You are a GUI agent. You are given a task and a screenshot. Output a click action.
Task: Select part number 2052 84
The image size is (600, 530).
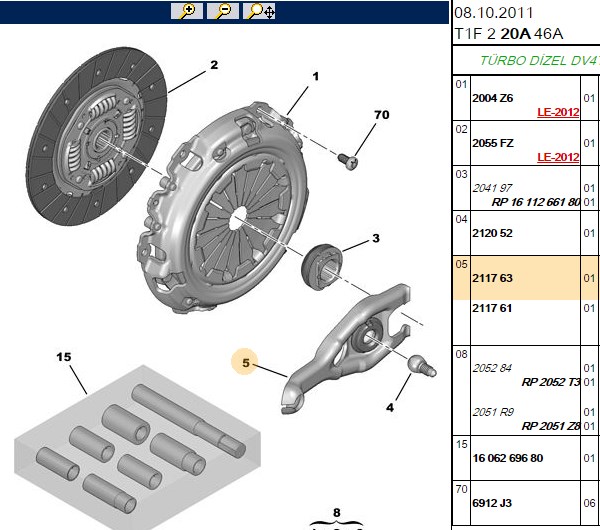pyautogui.click(x=492, y=368)
